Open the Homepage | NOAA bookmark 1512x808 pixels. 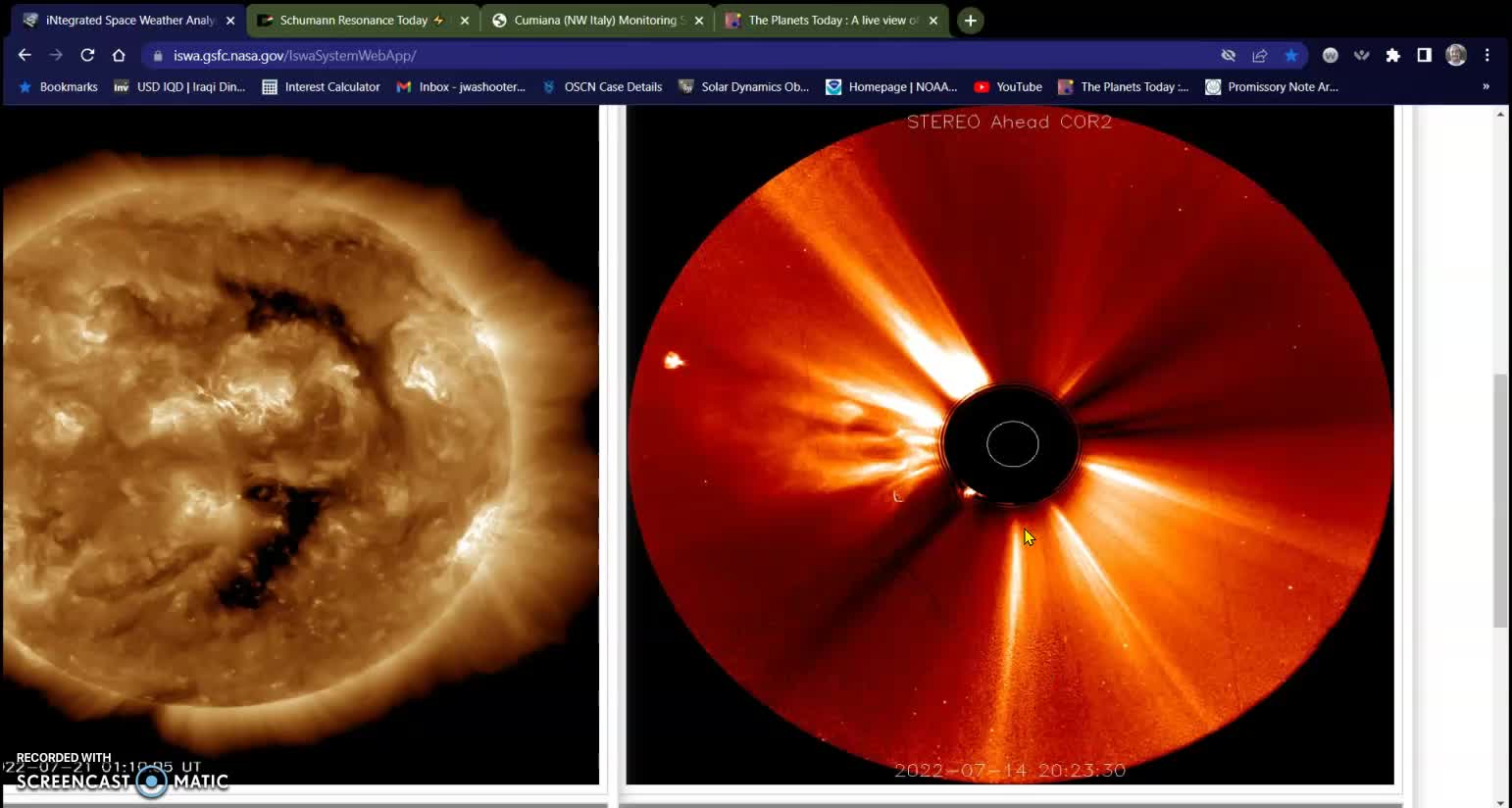[x=891, y=87]
